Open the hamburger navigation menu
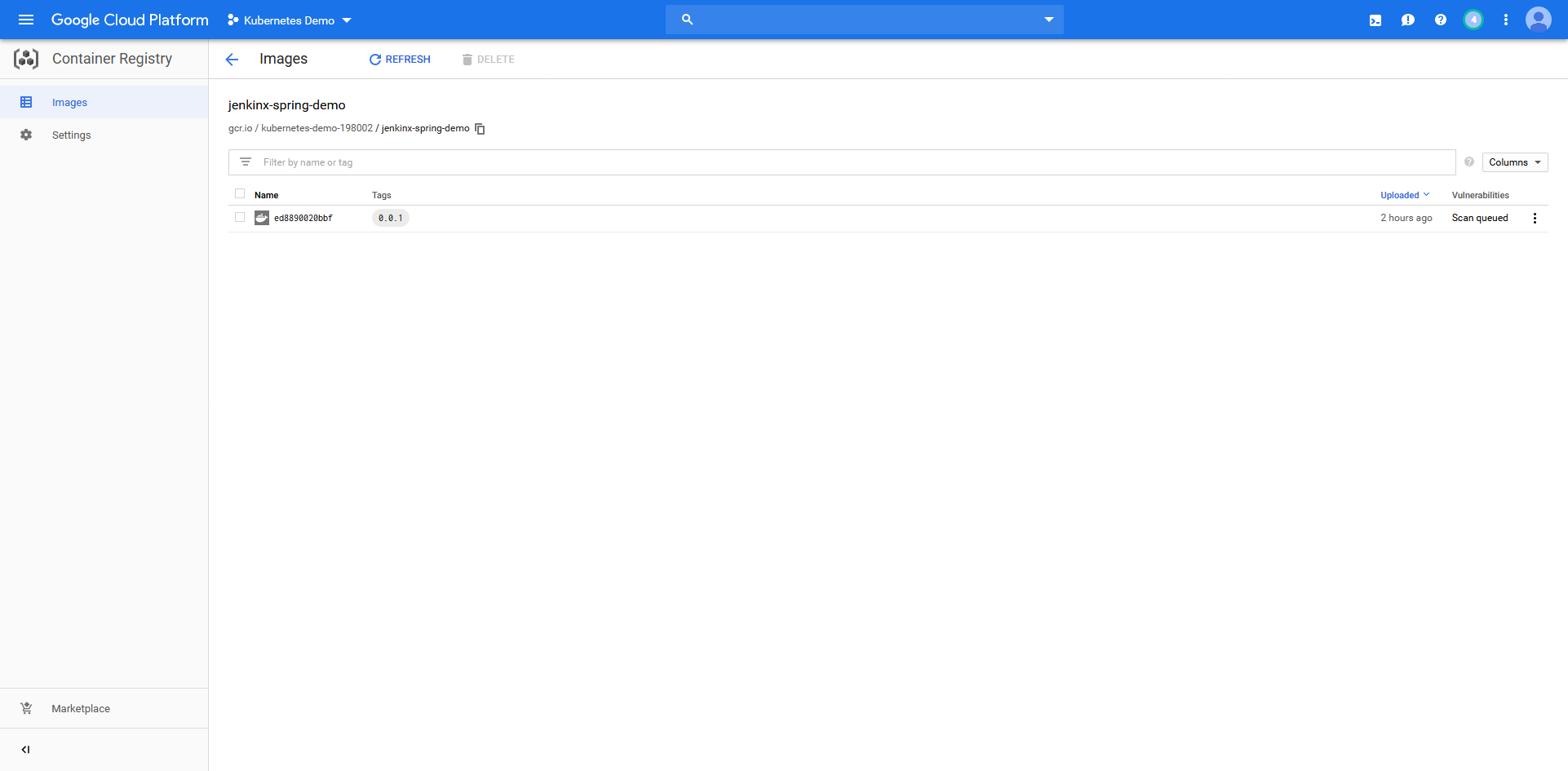The image size is (1568, 771). (26, 20)
